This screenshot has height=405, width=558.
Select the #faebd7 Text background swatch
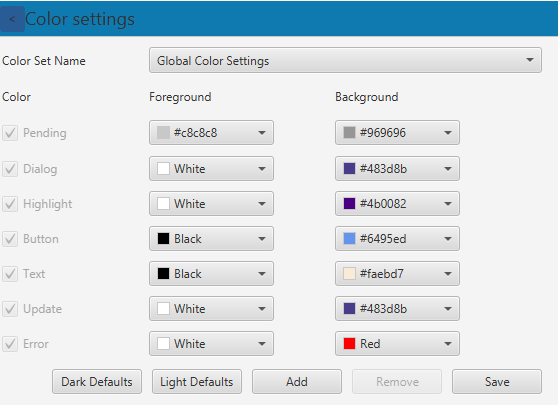pyautogui.click(x=349, y=274)
